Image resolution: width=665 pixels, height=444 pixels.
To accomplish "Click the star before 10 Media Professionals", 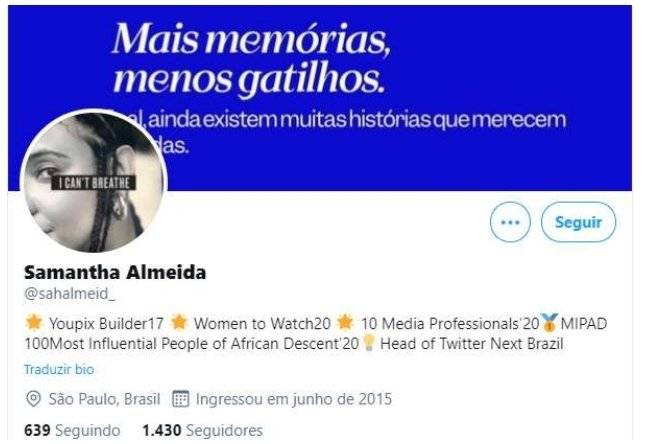I will [345, 322].
